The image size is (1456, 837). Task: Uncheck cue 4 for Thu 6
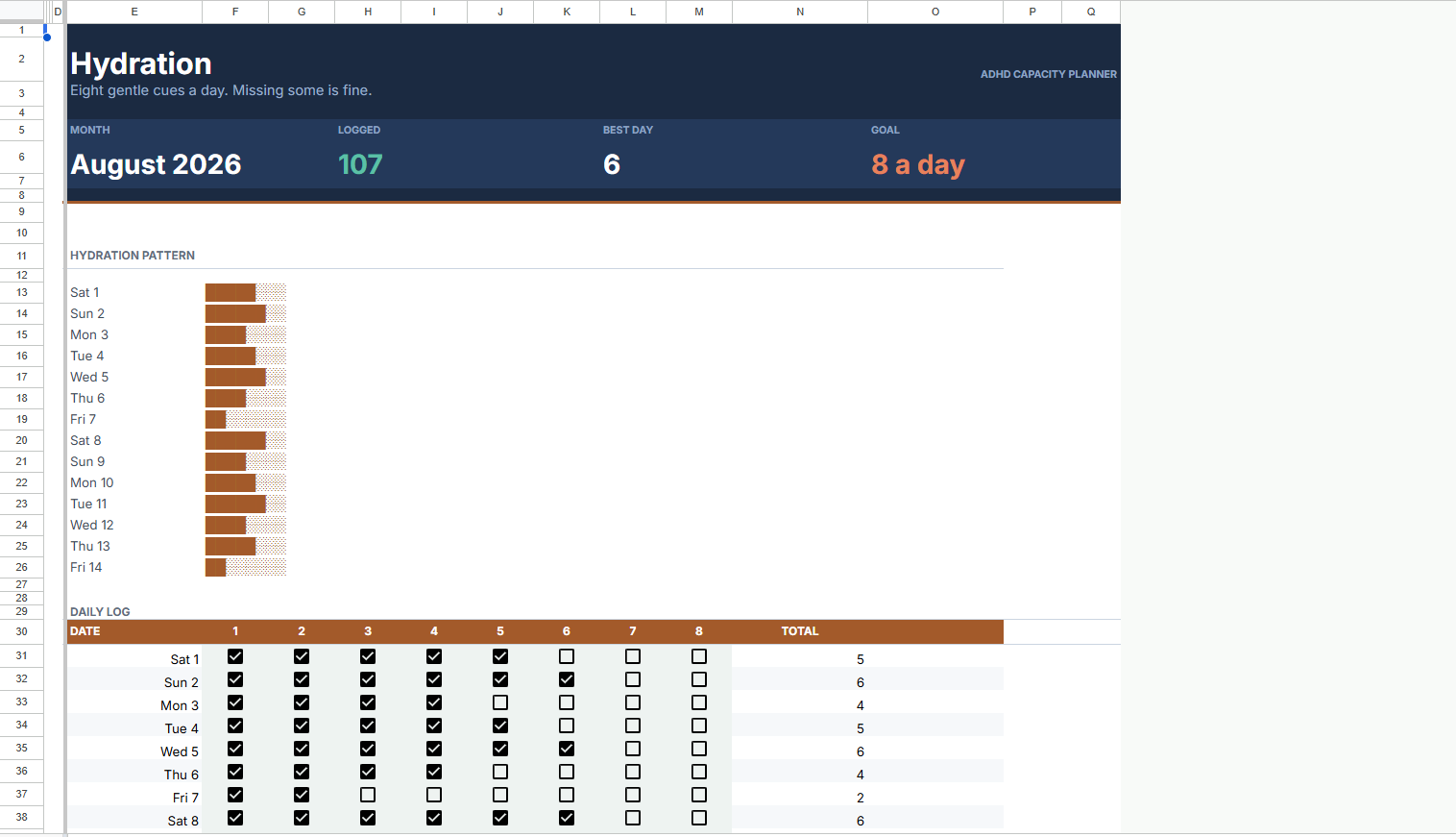pos(434,772)
